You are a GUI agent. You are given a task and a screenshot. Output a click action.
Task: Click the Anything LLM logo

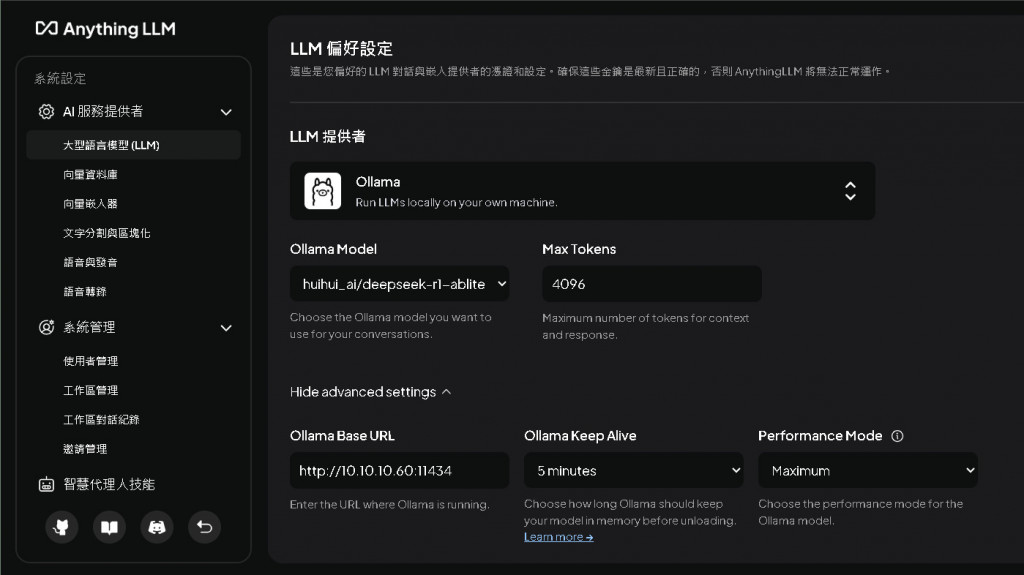pyautogui.click(x=105, y=29)
